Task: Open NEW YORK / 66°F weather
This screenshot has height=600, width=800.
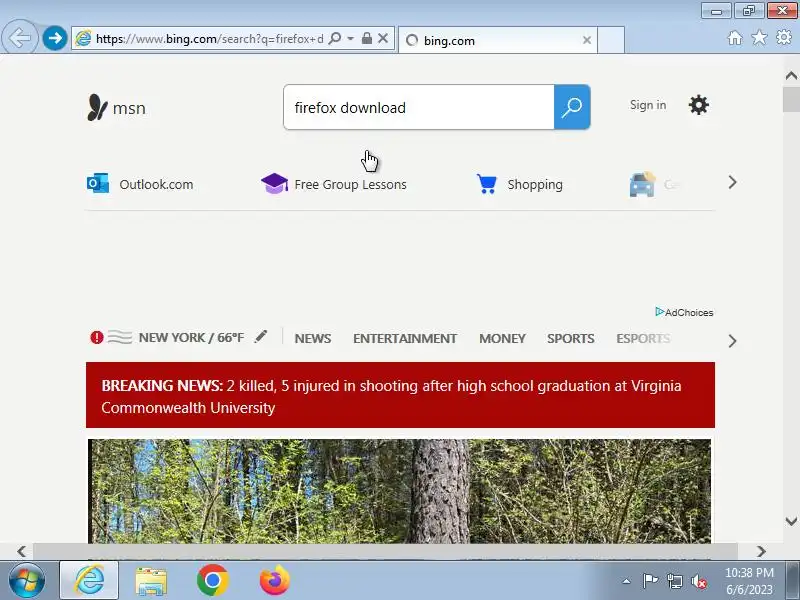Action: [191, 337]
